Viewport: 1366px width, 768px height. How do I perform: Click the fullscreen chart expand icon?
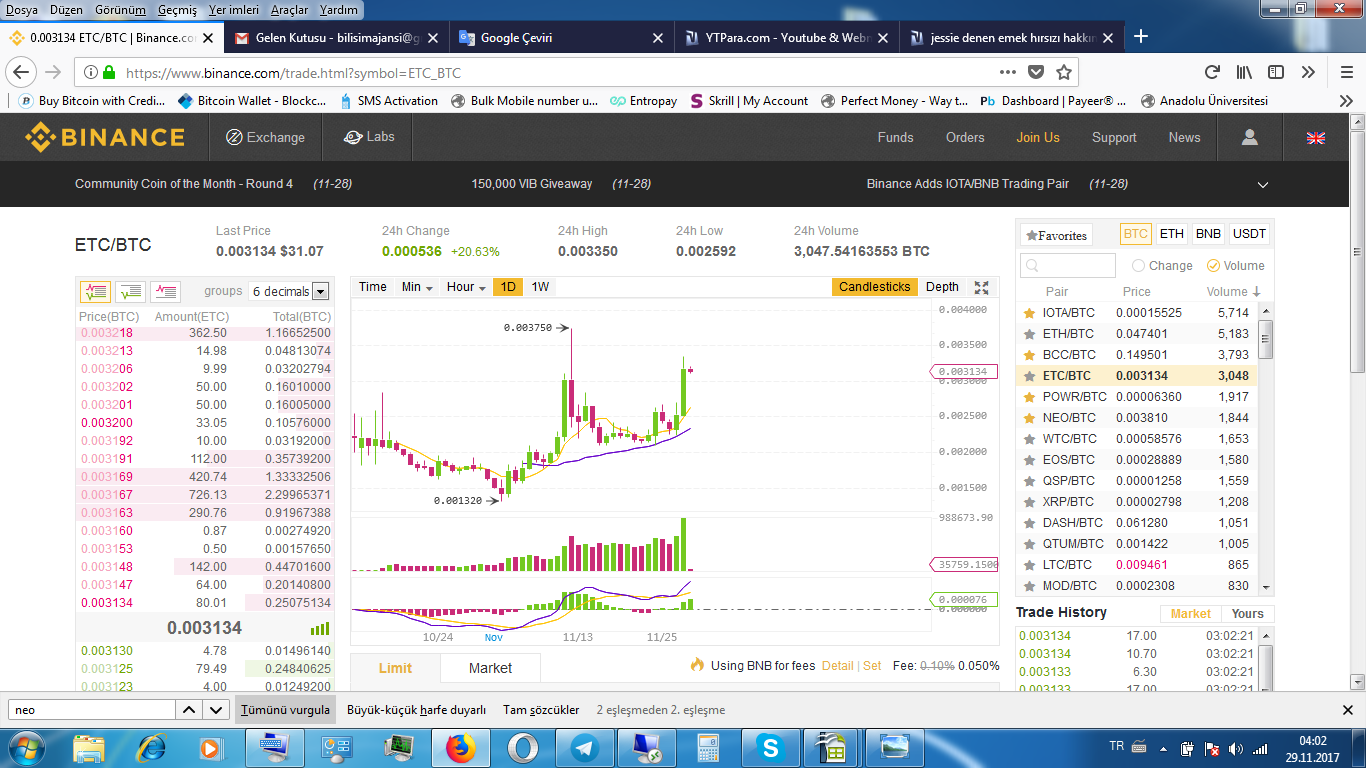(981, 287)
